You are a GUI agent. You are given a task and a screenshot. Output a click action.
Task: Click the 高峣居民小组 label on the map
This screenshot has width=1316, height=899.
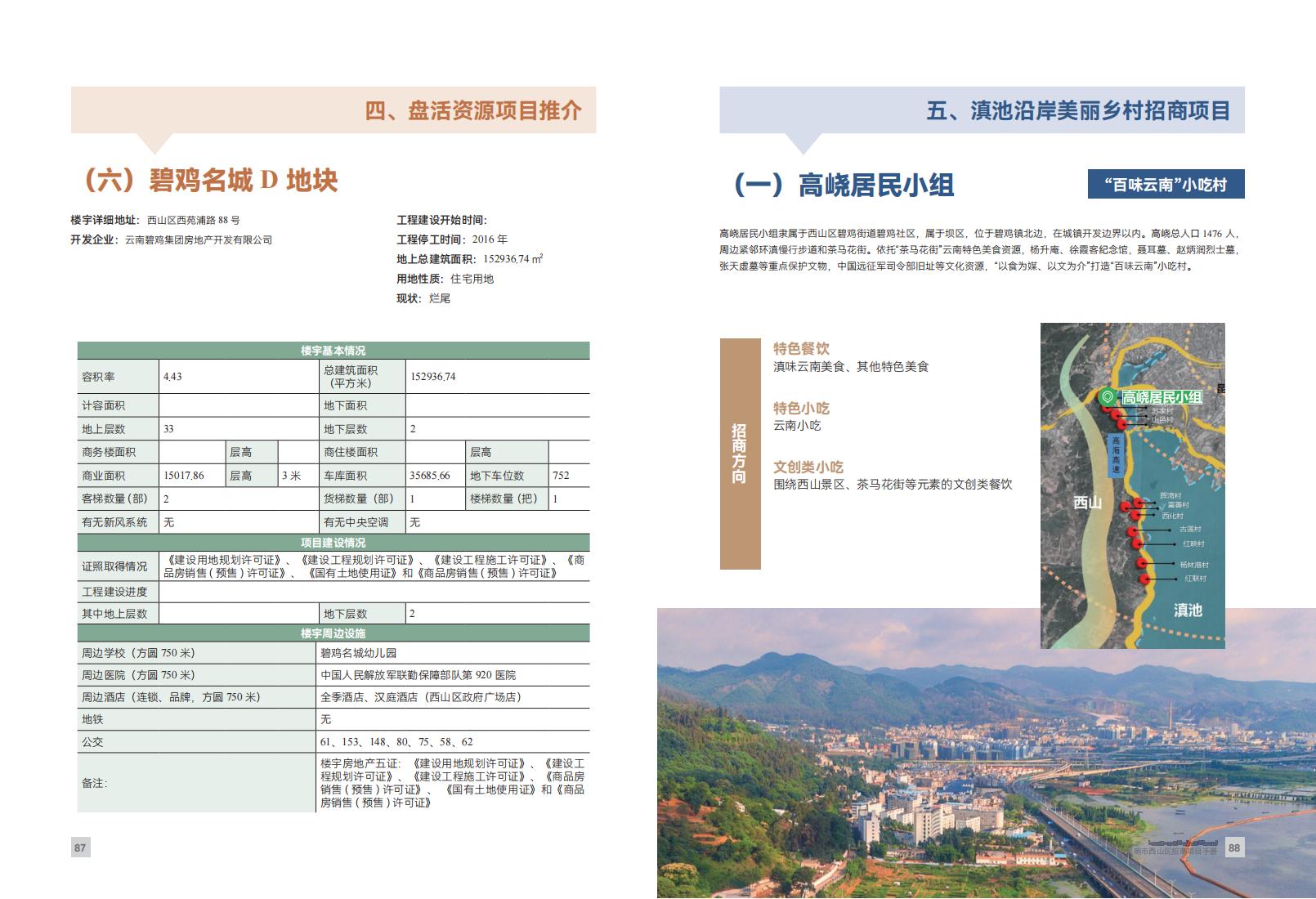click(1162, 397)
